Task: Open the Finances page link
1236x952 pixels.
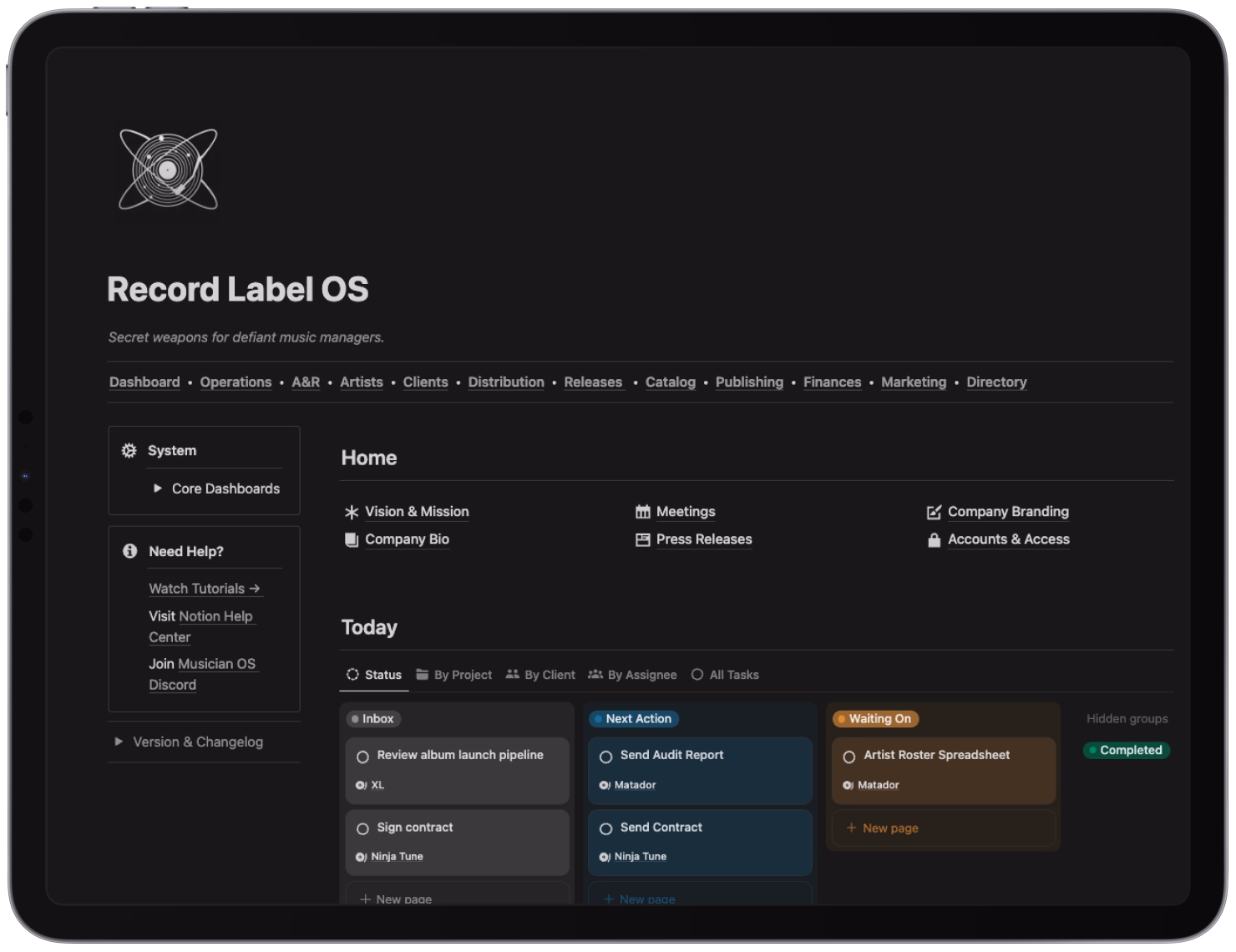Action: coord(833,382)
